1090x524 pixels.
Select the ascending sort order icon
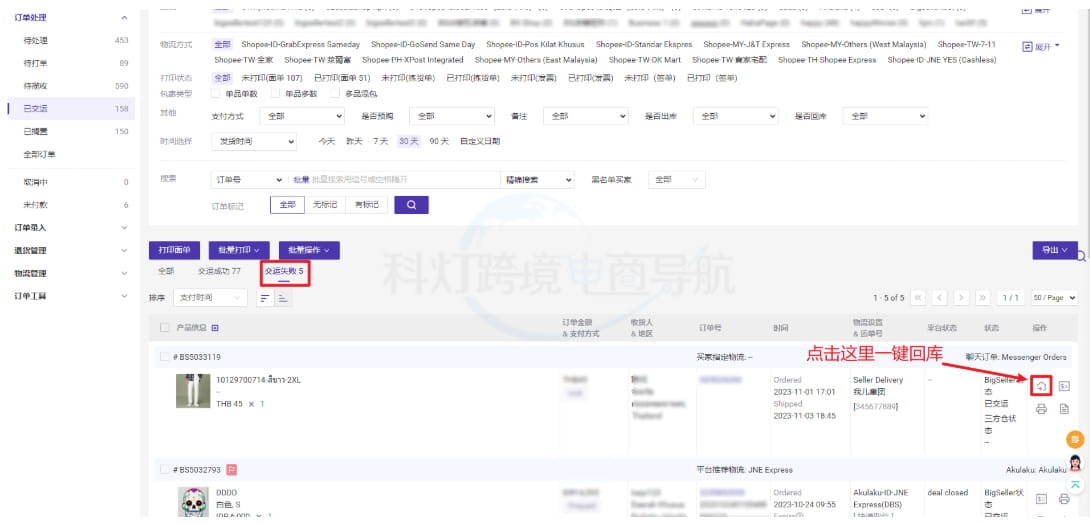(x=283, y=298)
